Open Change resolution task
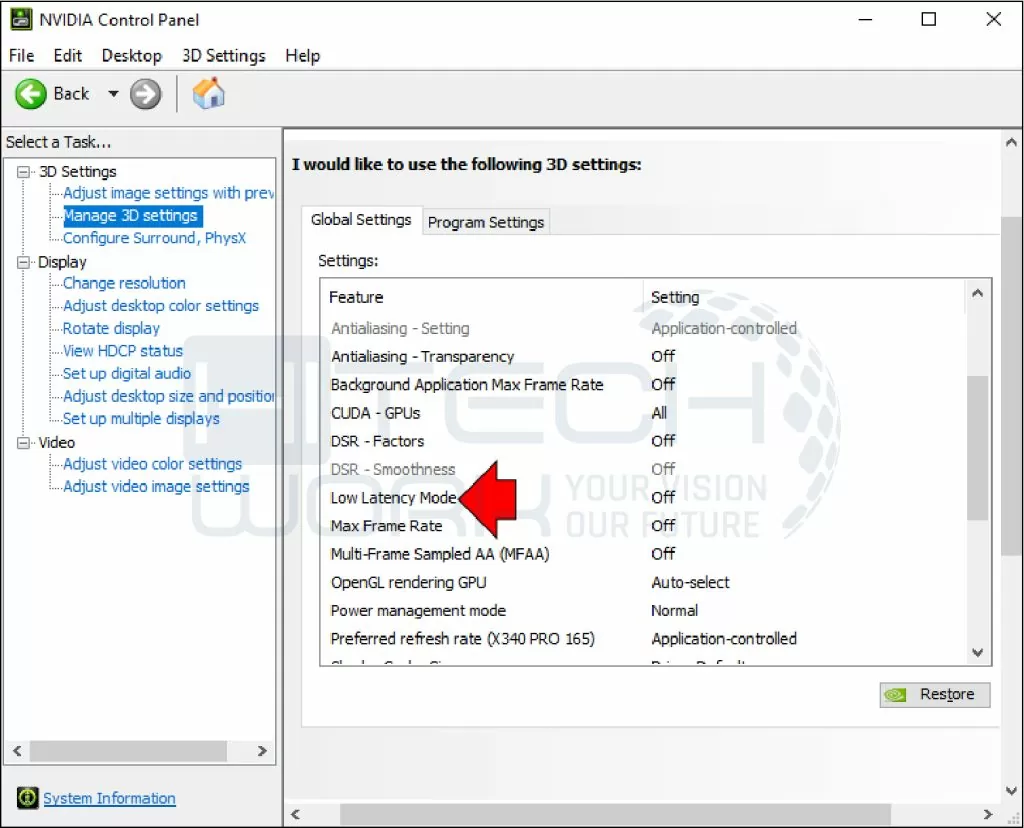1024x828 pixels. (x=124, y=283)
